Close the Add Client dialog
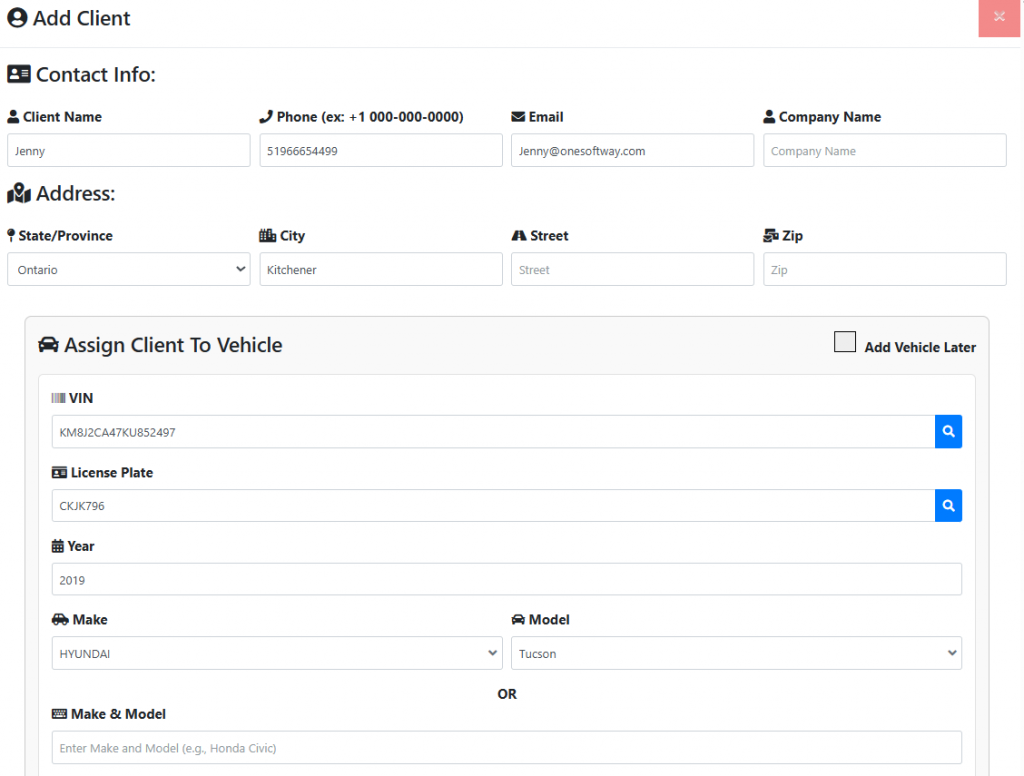The height and width of the screenshot is (776, 1024). (999, 17)
